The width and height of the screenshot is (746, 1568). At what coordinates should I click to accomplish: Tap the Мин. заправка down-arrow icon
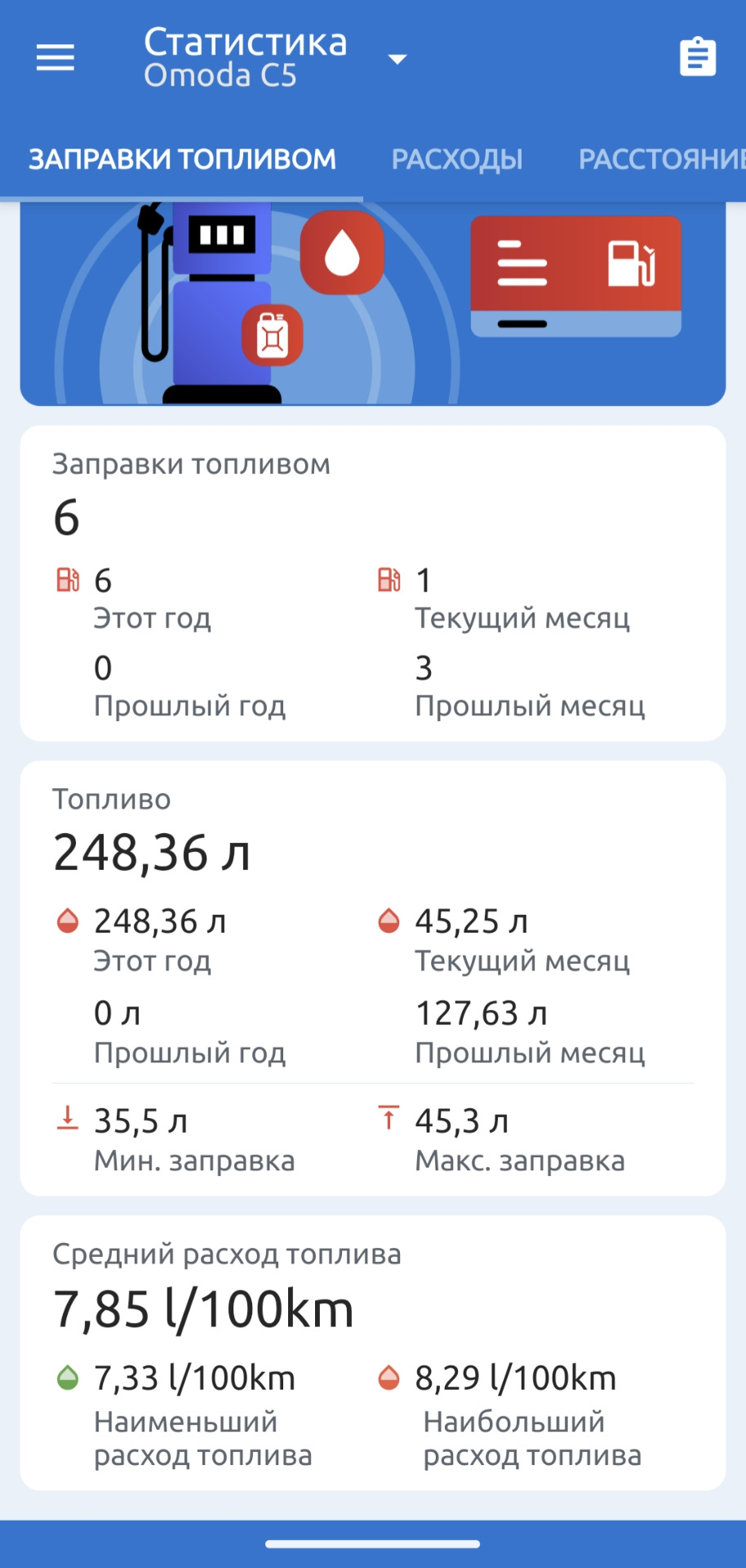pyautogui.click(x=68, y=1118)
